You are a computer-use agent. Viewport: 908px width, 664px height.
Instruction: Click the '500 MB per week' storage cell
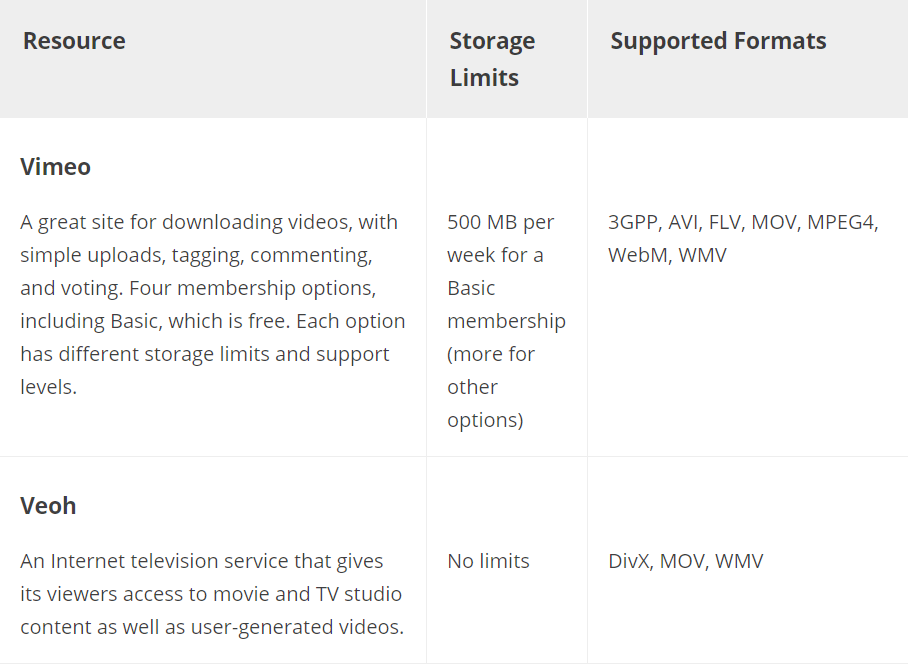(506, 321)
